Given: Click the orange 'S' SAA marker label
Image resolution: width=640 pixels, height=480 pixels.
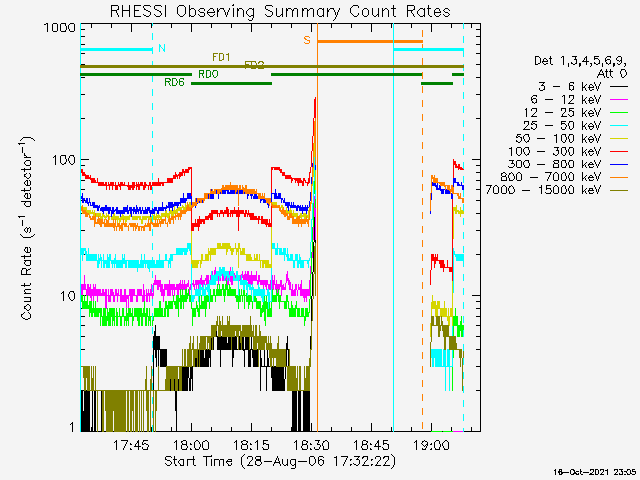Looking at the screenshot, I should coord(307,40).
